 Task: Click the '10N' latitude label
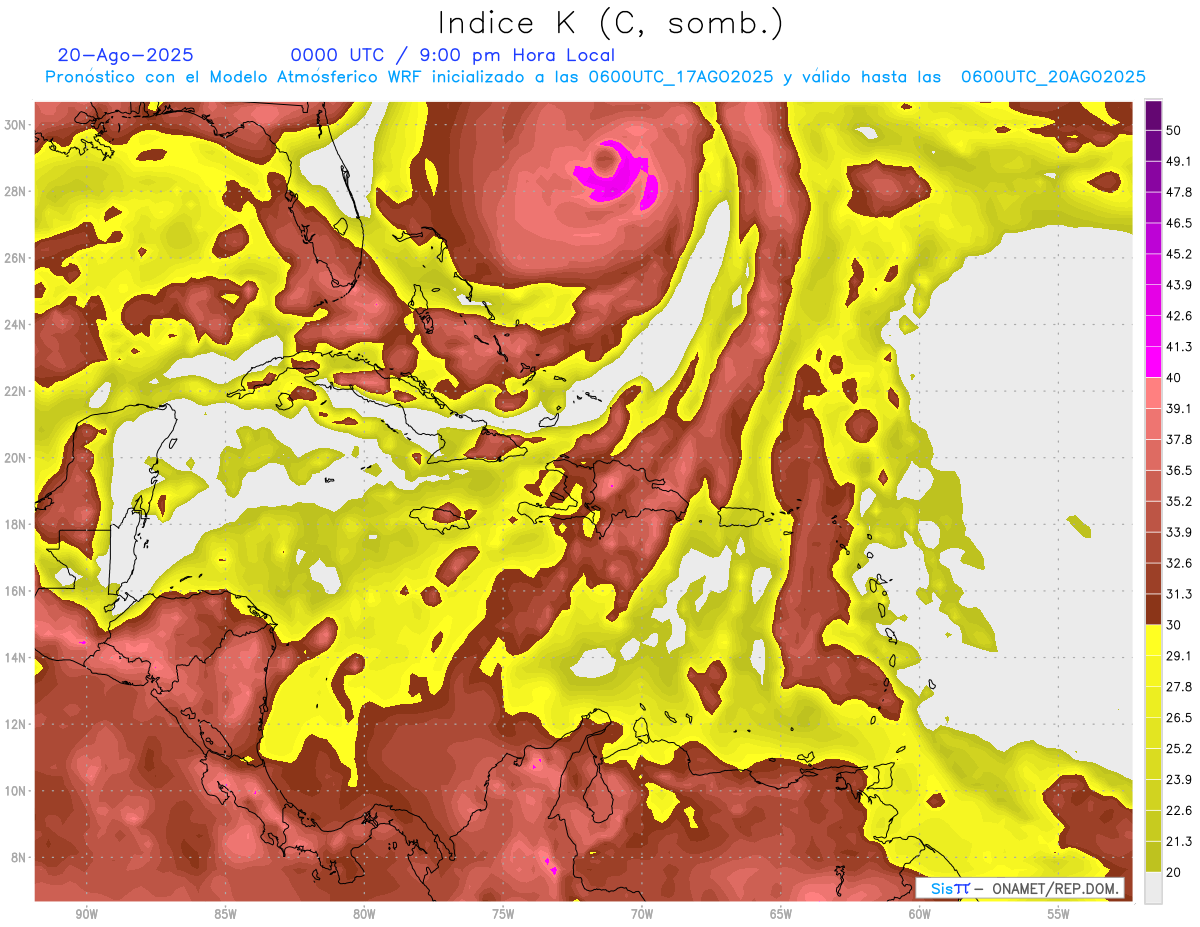(16, 791)
